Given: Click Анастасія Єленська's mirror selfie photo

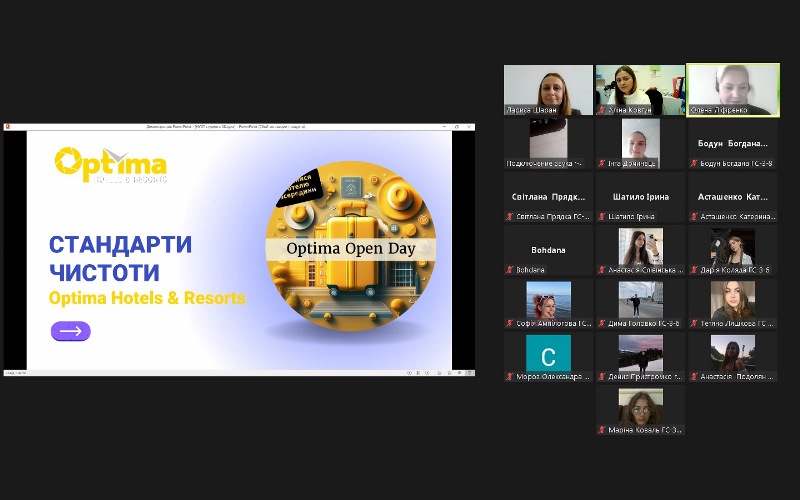Looking at the screenshot, I should tap(640, 246).
